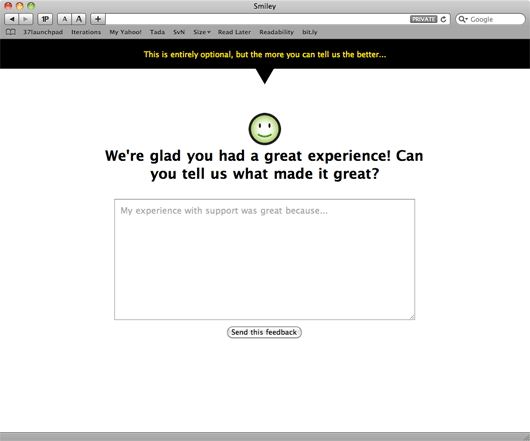
Task: Toggle the PRIVATE browsing badge
Action: 424,19
